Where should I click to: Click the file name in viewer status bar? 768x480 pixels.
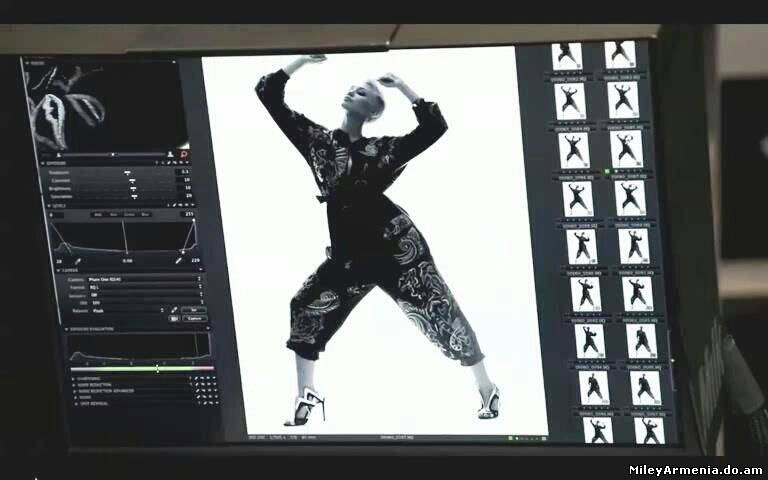point(397,437)
